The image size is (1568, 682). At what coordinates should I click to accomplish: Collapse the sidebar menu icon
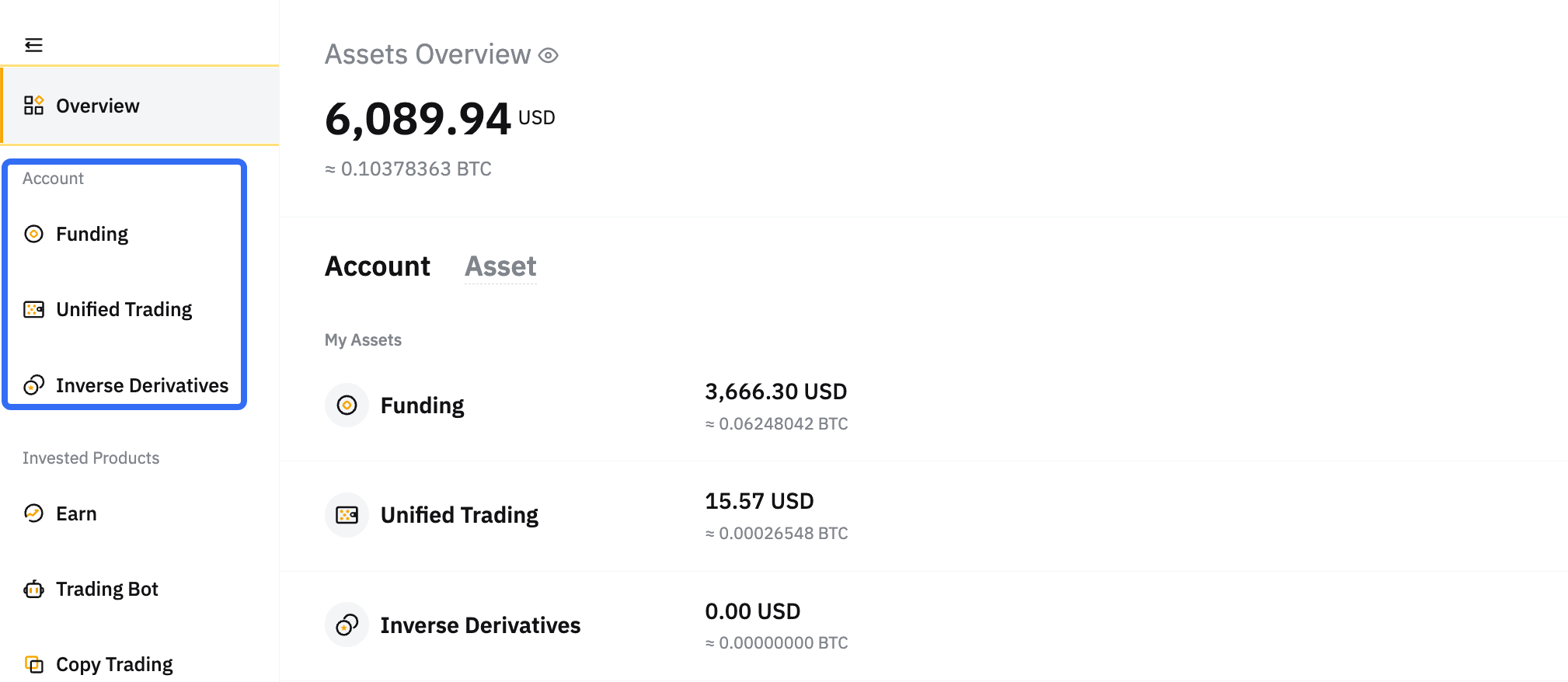(x=33, y=45)
